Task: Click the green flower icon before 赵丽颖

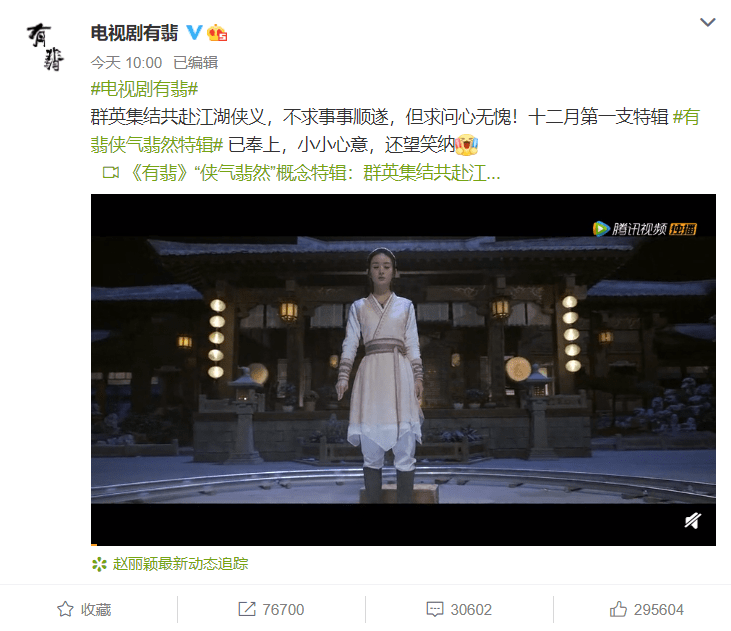Action: click(99, 564)
